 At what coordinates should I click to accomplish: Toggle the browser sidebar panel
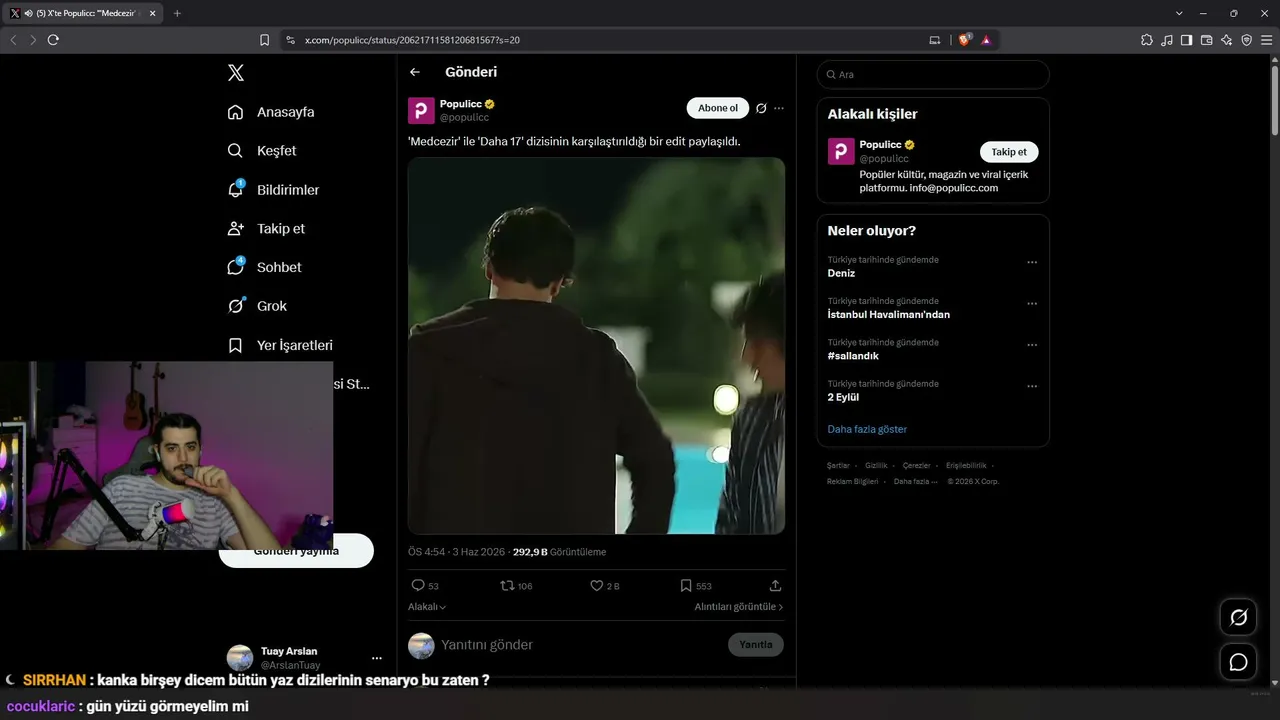(x=1186, y=40)
